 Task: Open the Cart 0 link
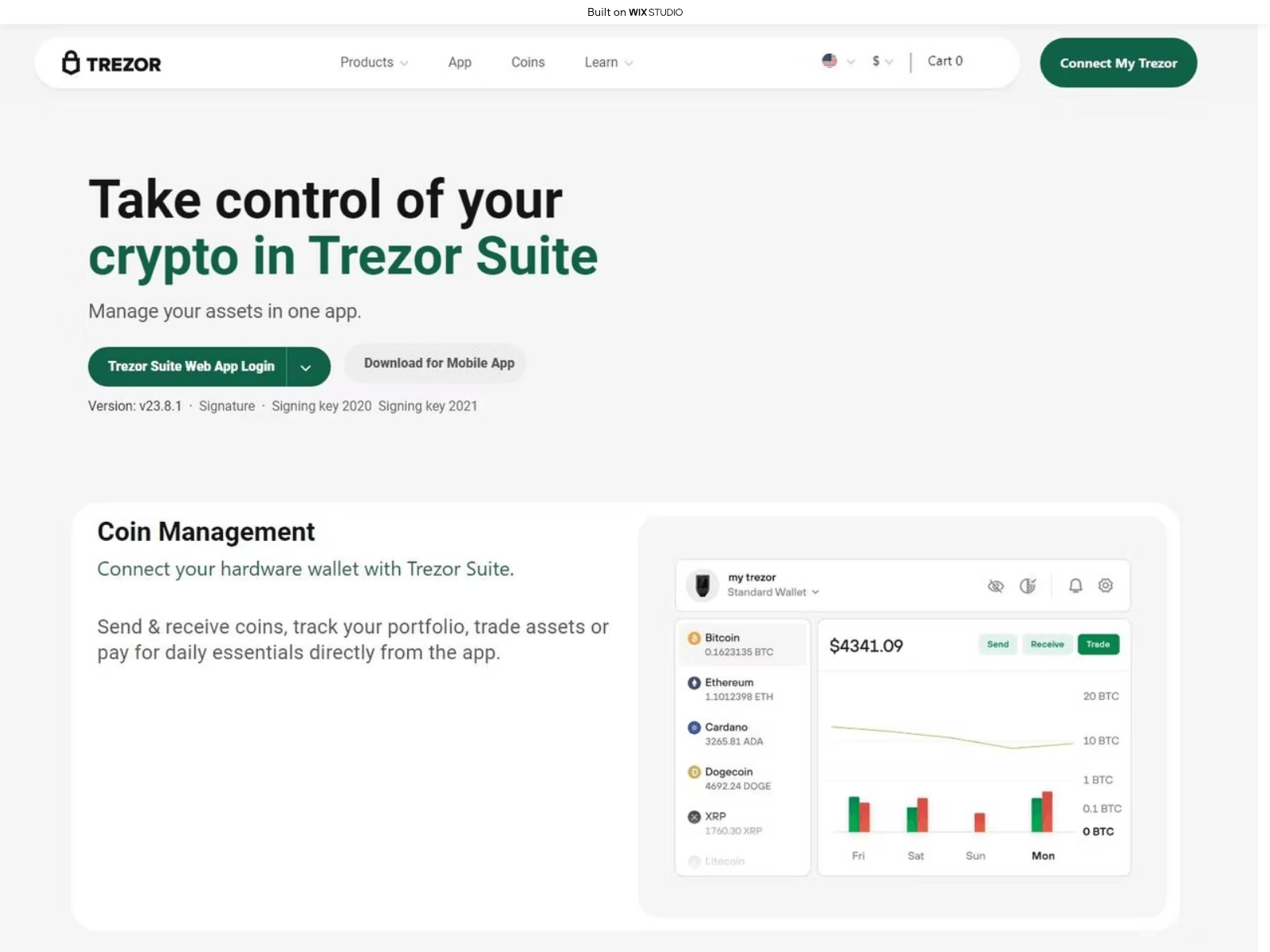click(945, 61)
